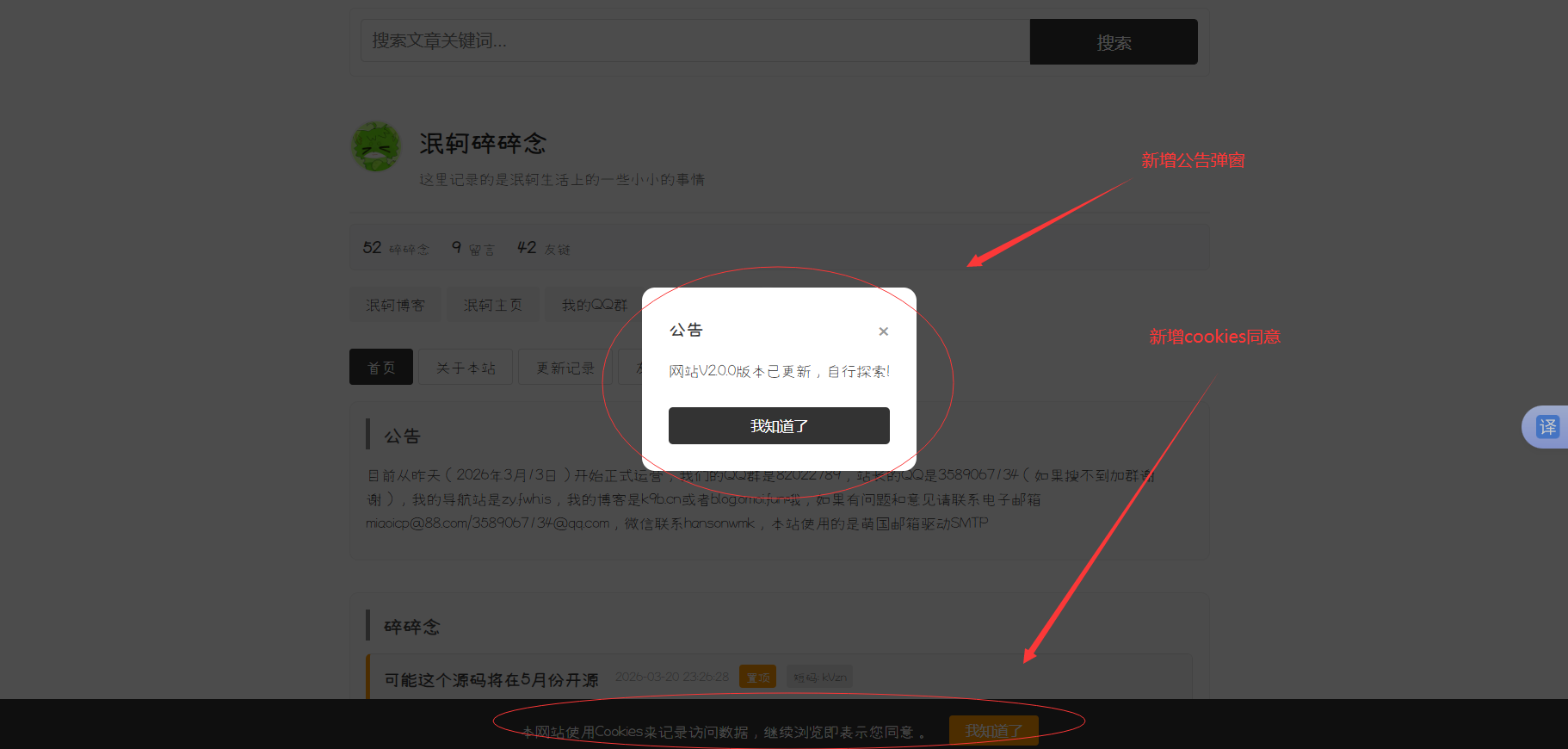Open the post 可能这个源码将在5月份开源
Image resolution: width=1568 pixels, height=749 pixels.
click(491, 679)
